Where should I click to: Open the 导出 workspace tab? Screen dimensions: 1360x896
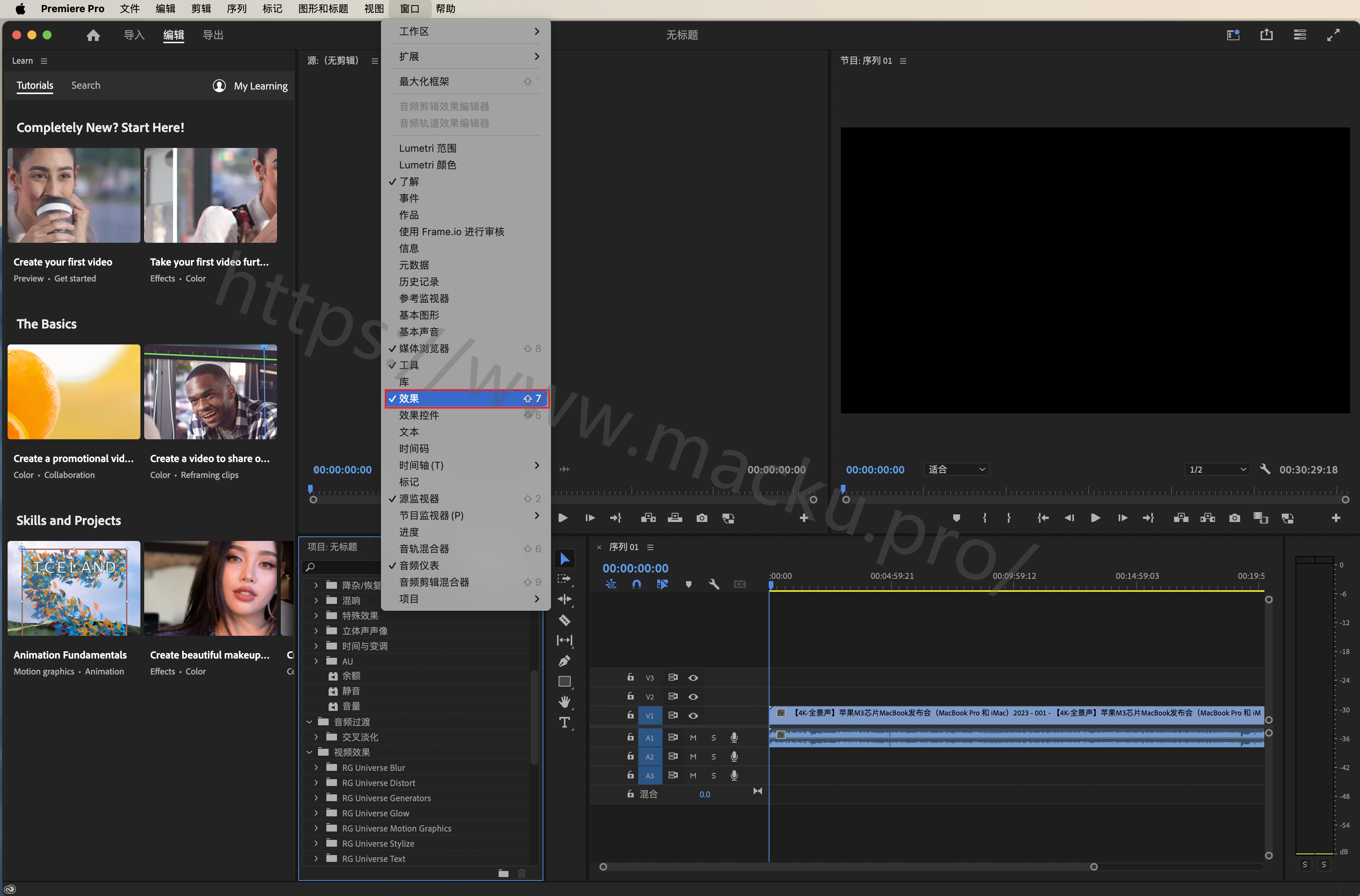(212, 35)
